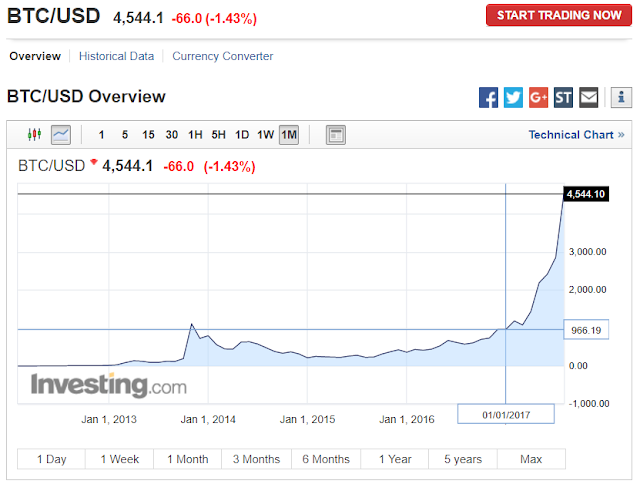
Task: Open the chart news layout icon
Action: [x=336, y=135]
